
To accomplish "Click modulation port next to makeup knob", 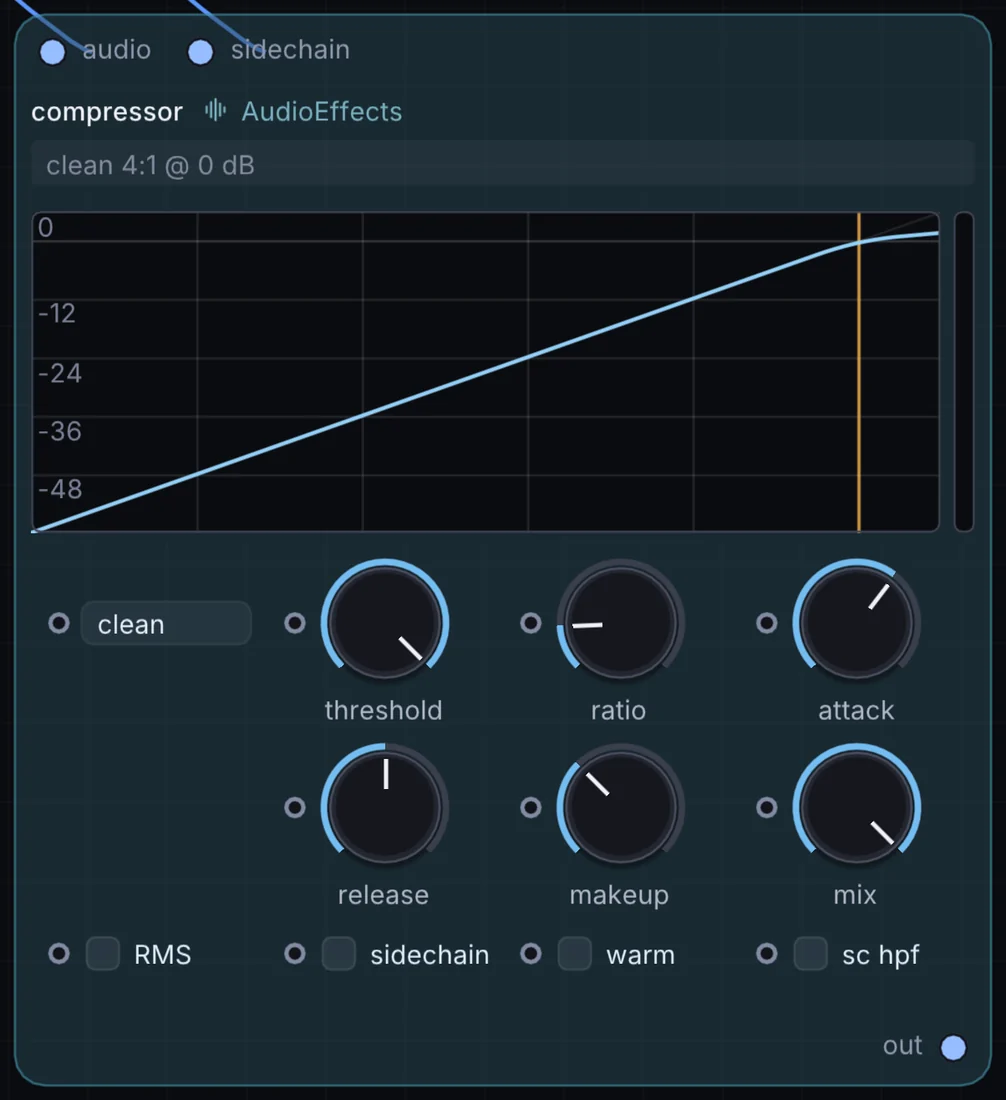I will point(531,807).
